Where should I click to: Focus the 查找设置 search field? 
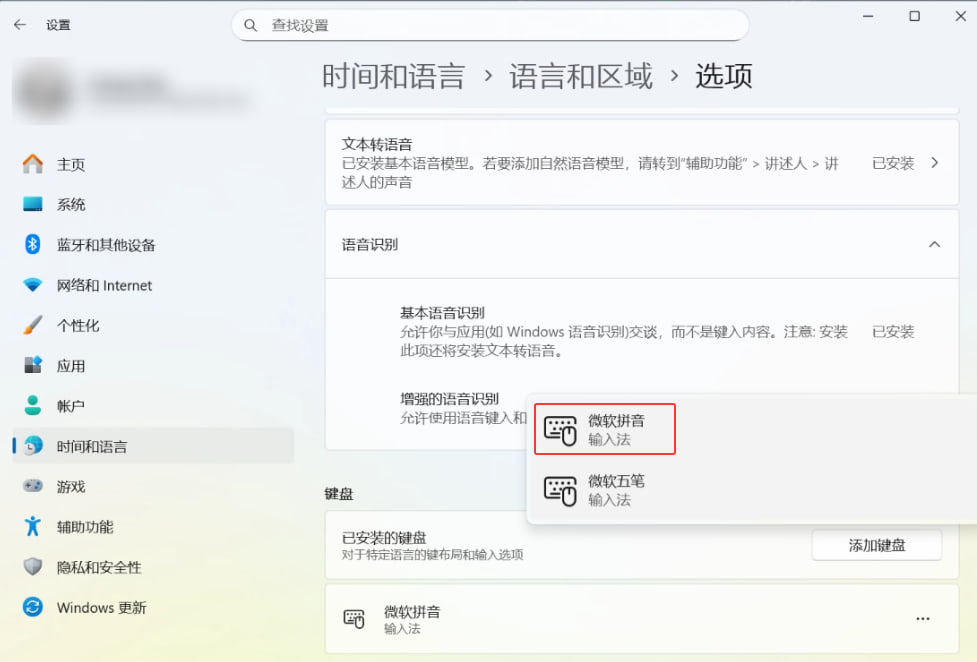pyautogui.click(x=490, y=26)
